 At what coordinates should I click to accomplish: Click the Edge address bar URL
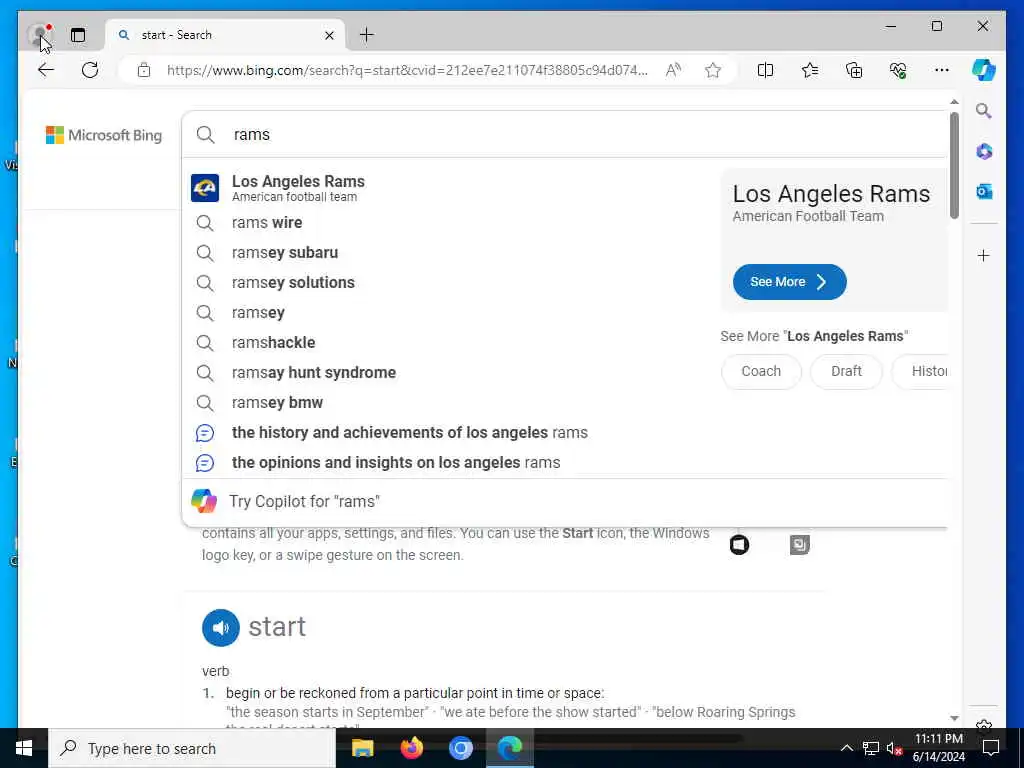click(407, 70)
